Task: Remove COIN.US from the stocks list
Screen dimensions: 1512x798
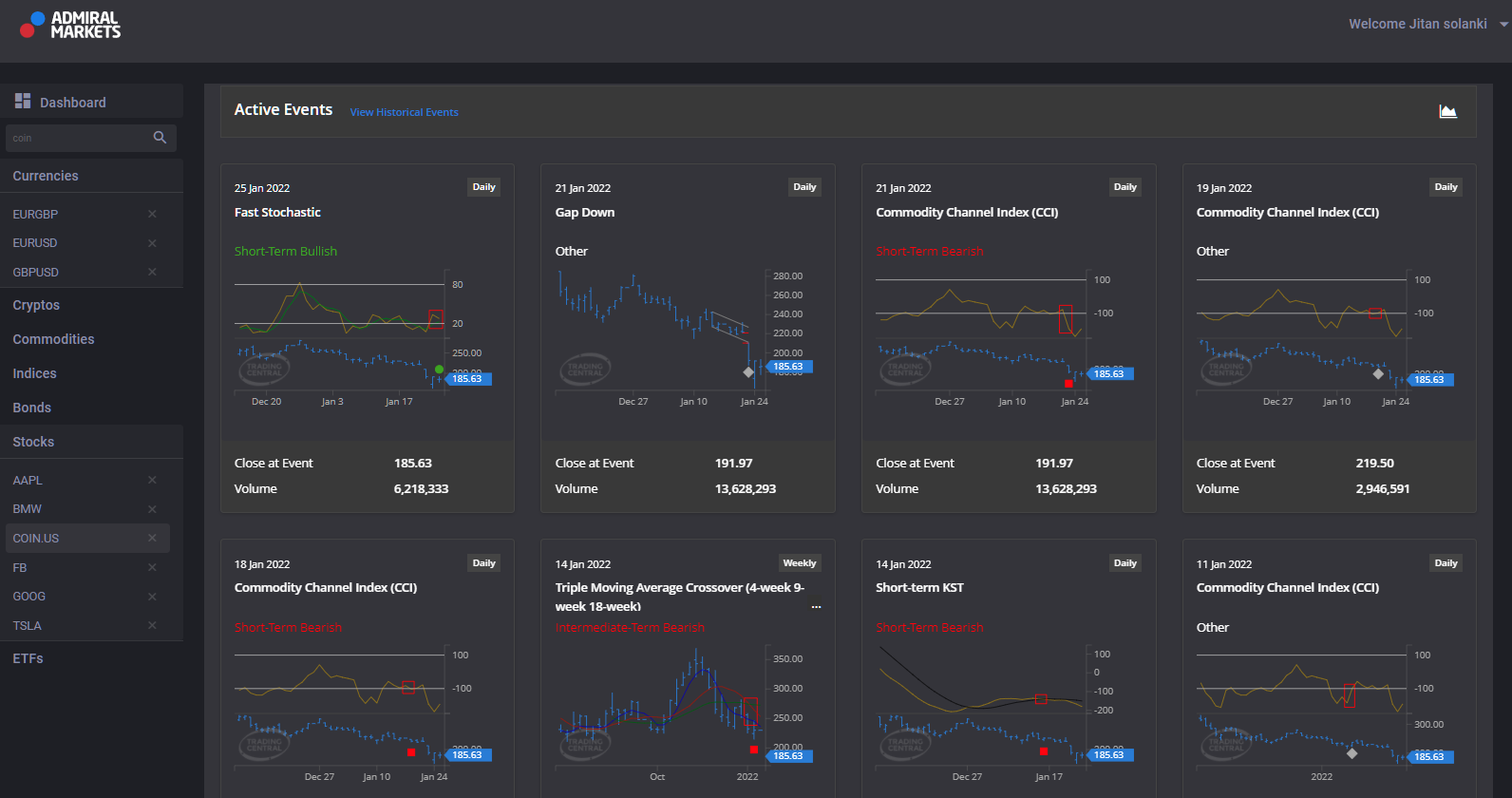Action: [x=152, y=538]
